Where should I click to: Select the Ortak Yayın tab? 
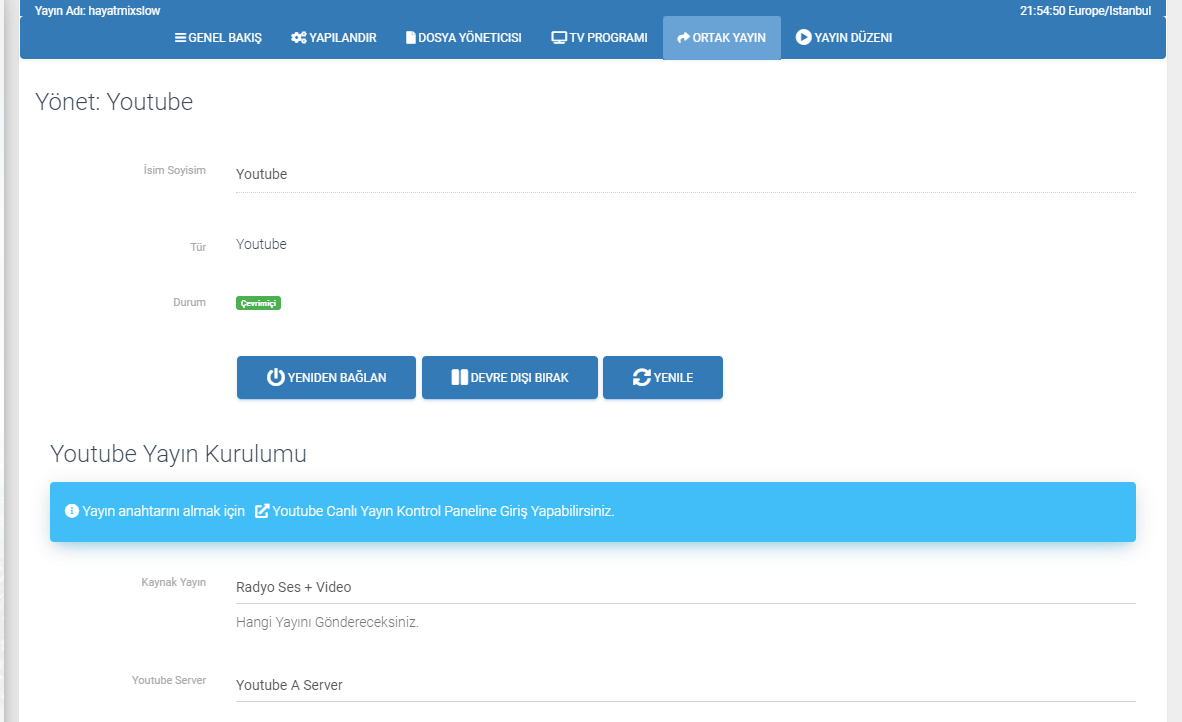point(721,38)
